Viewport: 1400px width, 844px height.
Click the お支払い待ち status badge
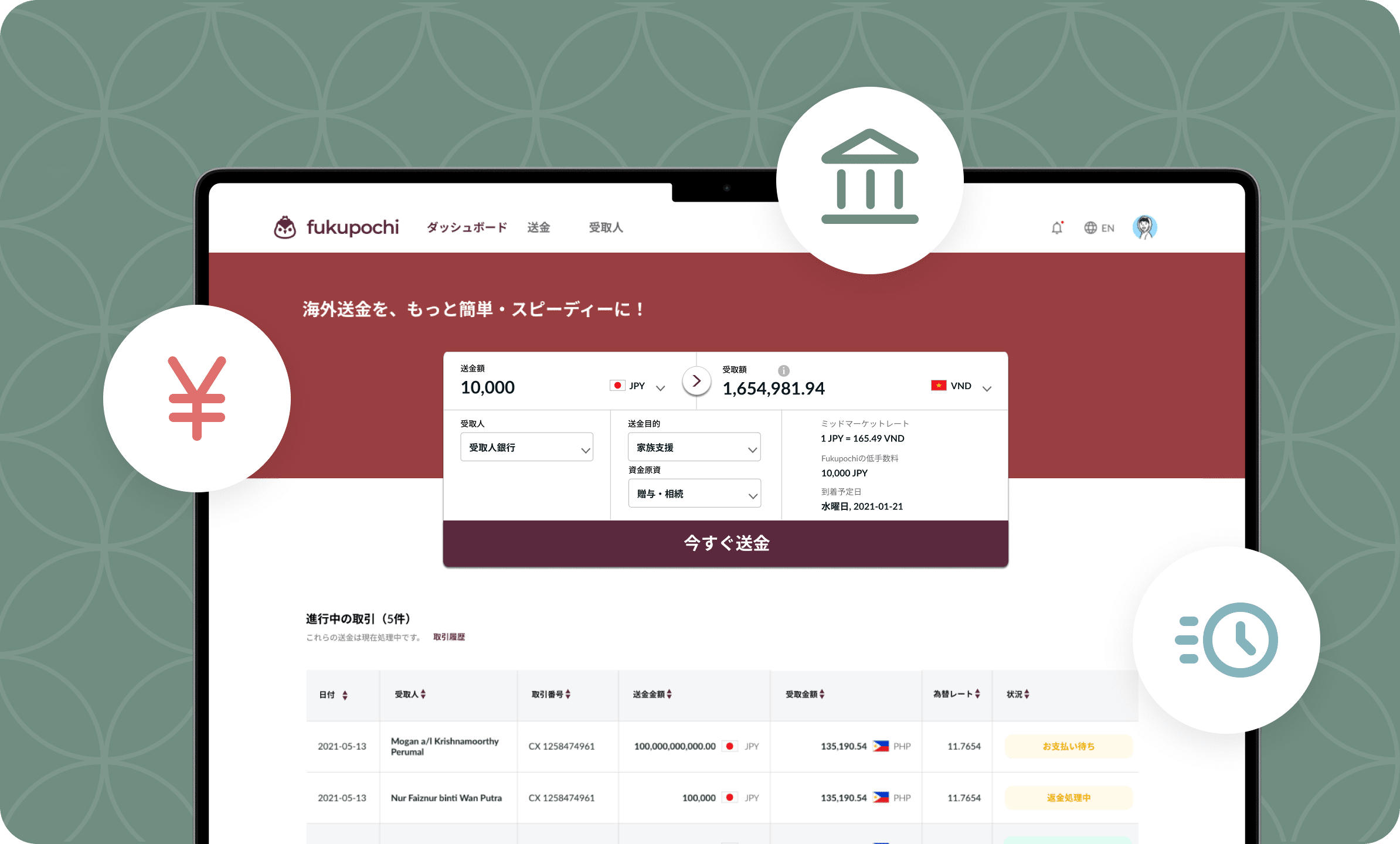[x=1068, y=746]
